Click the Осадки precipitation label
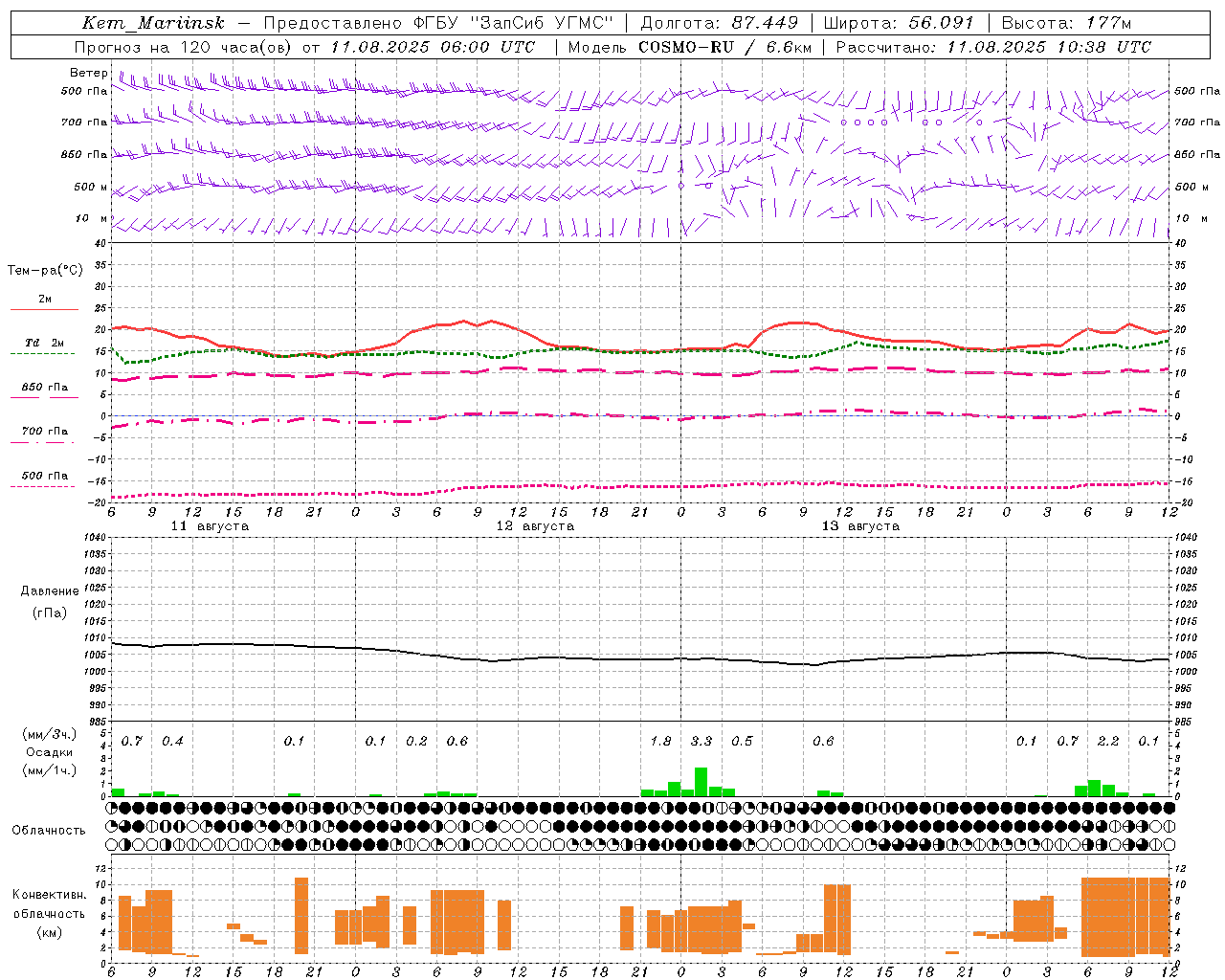 (49, 752)
